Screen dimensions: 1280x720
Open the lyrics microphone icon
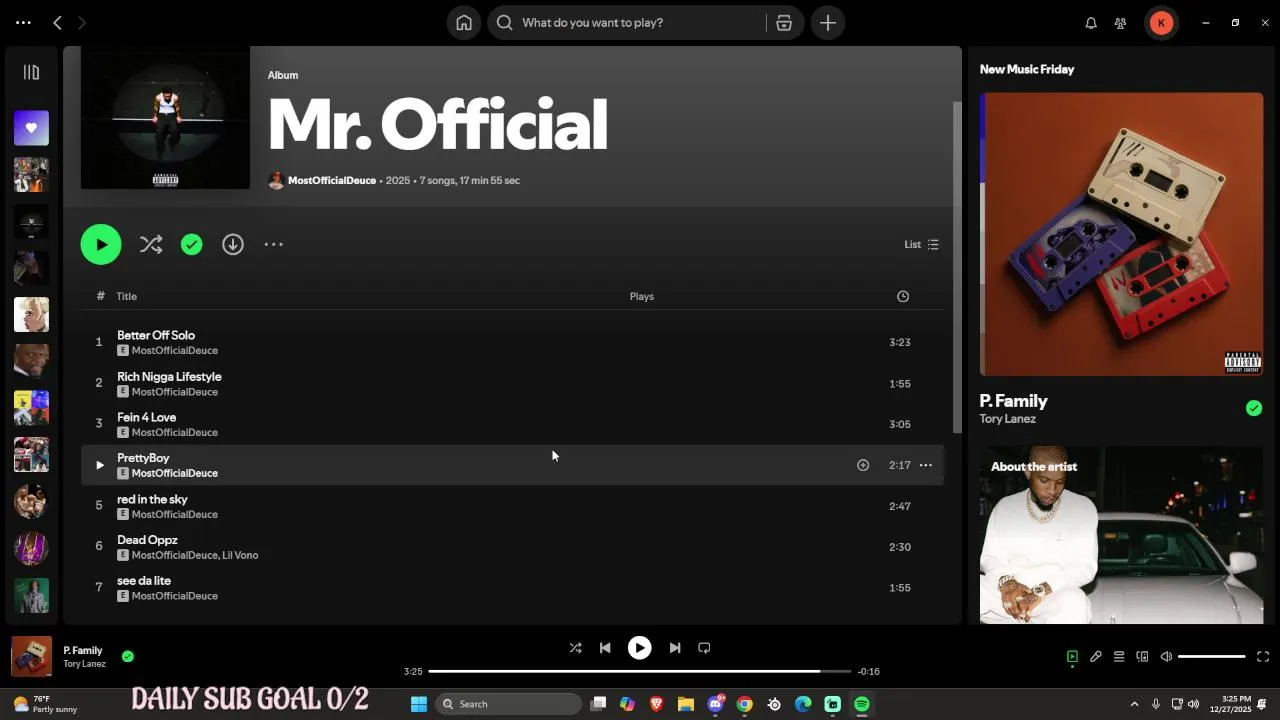1096,657
